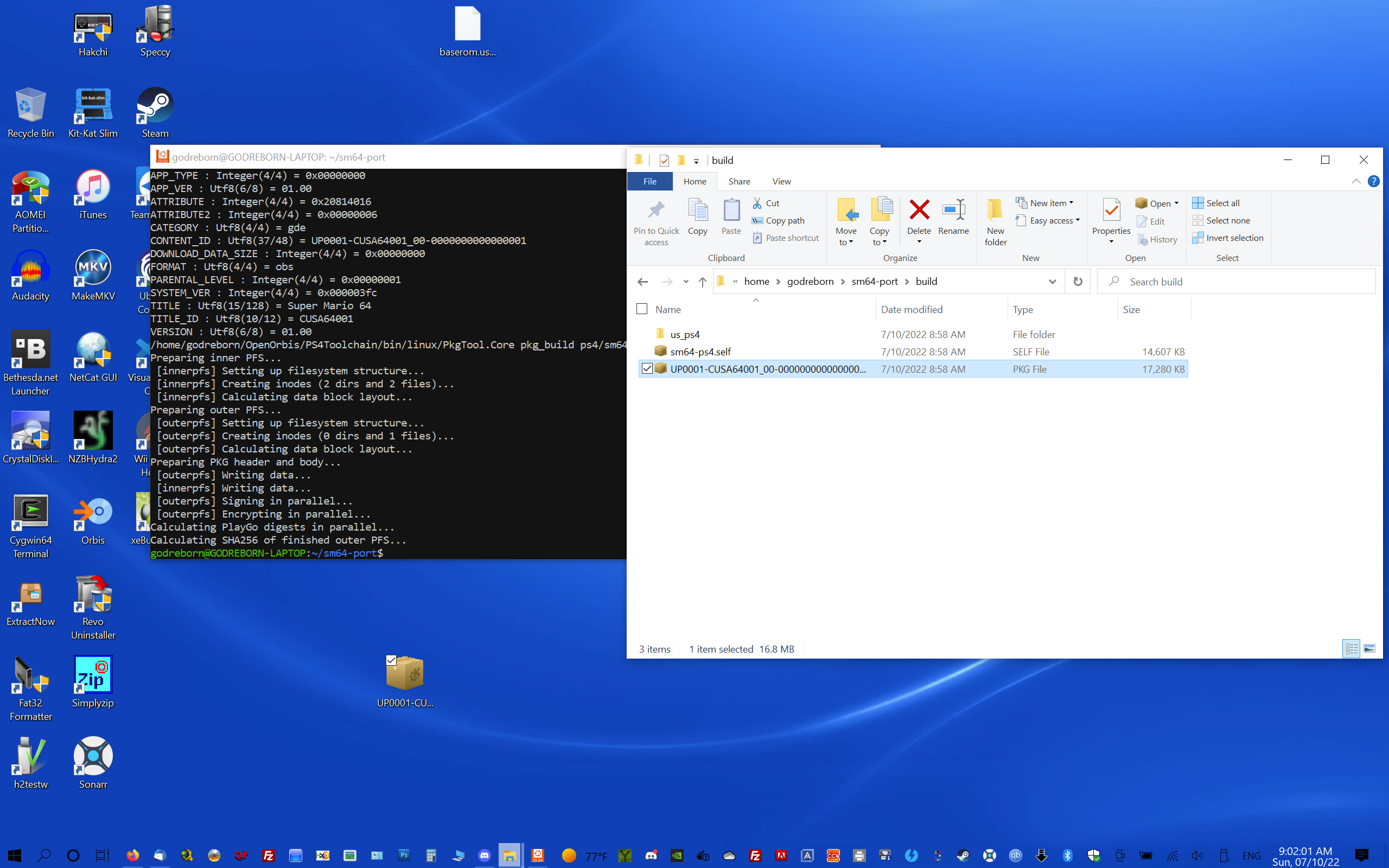Open the File menu tab
Screen dimensions: 1389x868
point(649,181)
